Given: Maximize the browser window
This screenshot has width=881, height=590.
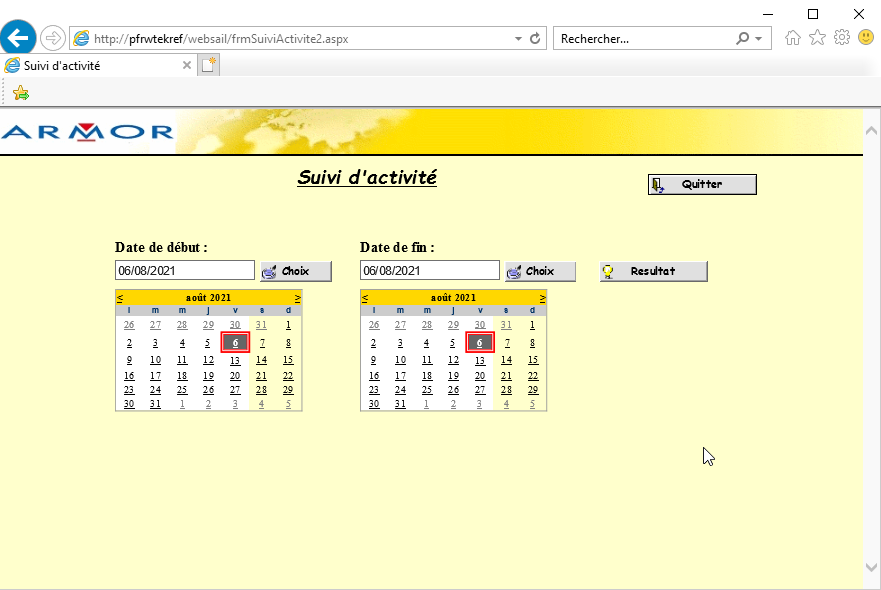Looking at the screenshot, I should (813, 14).
